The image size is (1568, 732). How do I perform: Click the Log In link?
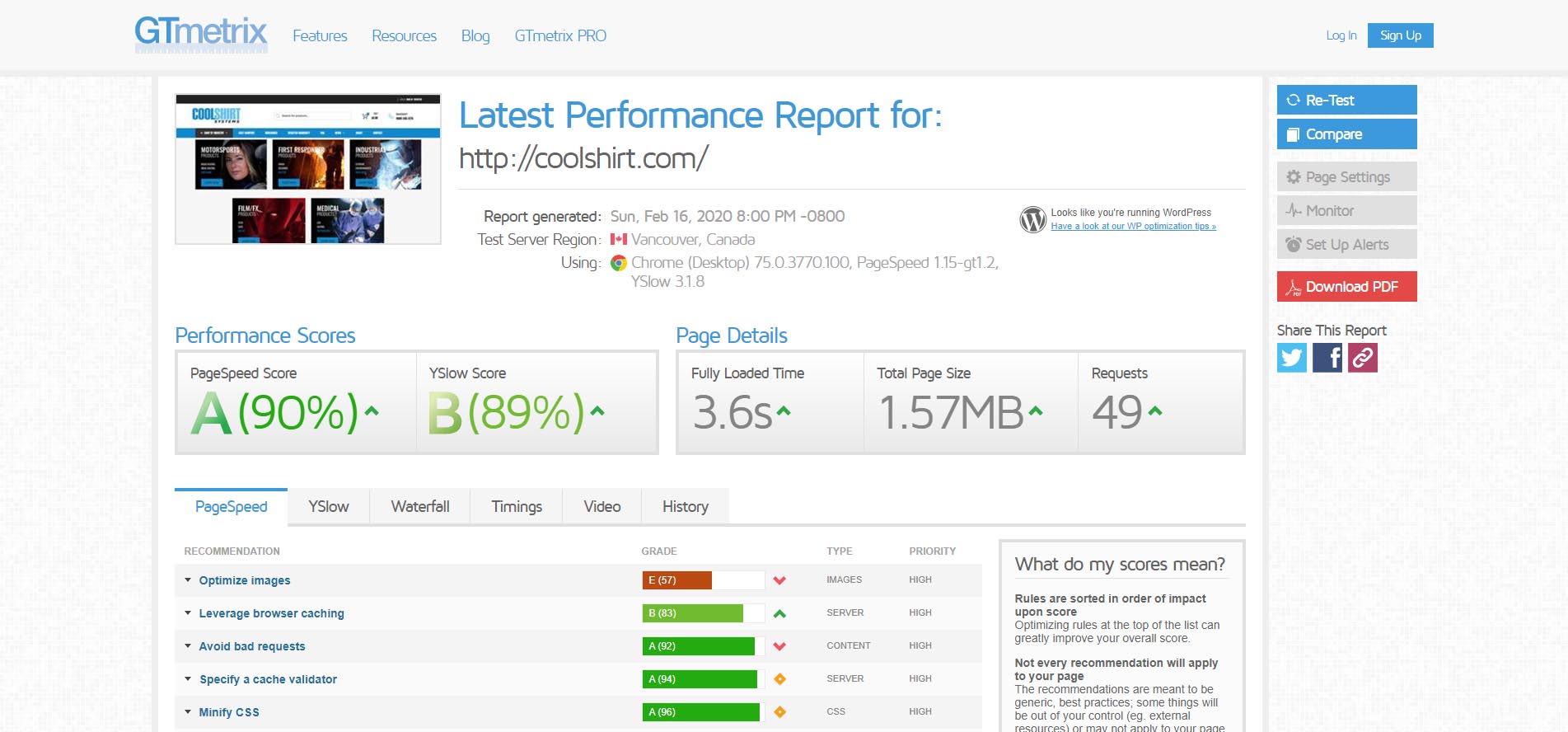1341,35
